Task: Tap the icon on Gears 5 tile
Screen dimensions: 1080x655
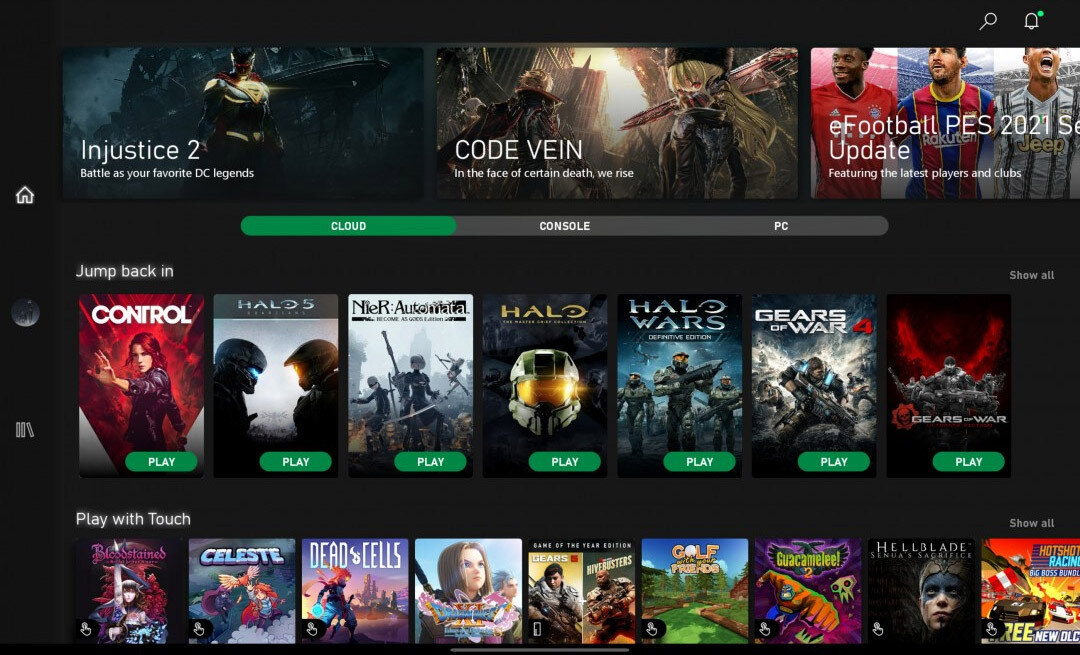Action: 538,629
